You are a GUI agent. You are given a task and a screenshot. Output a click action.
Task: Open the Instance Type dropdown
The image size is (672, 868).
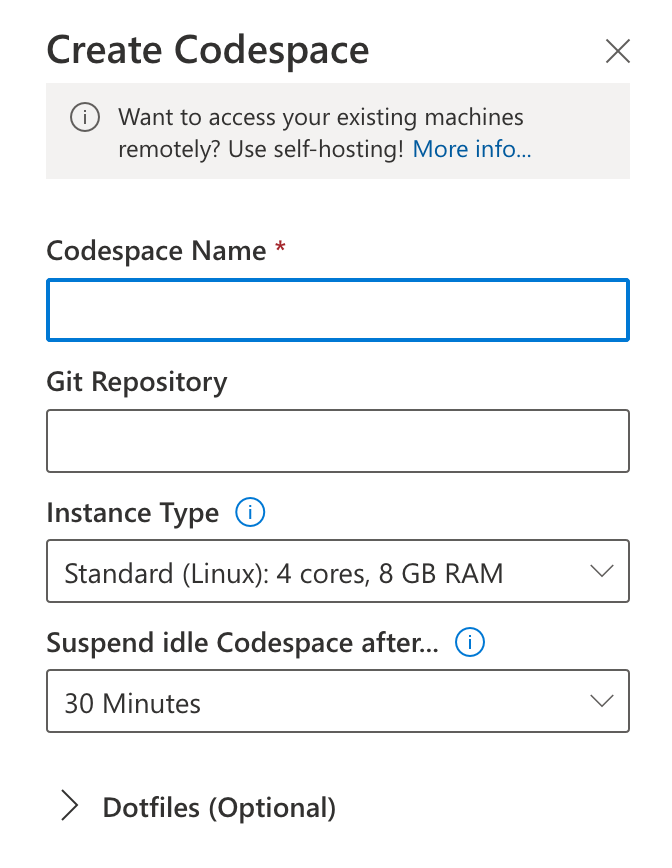(338, 571)
